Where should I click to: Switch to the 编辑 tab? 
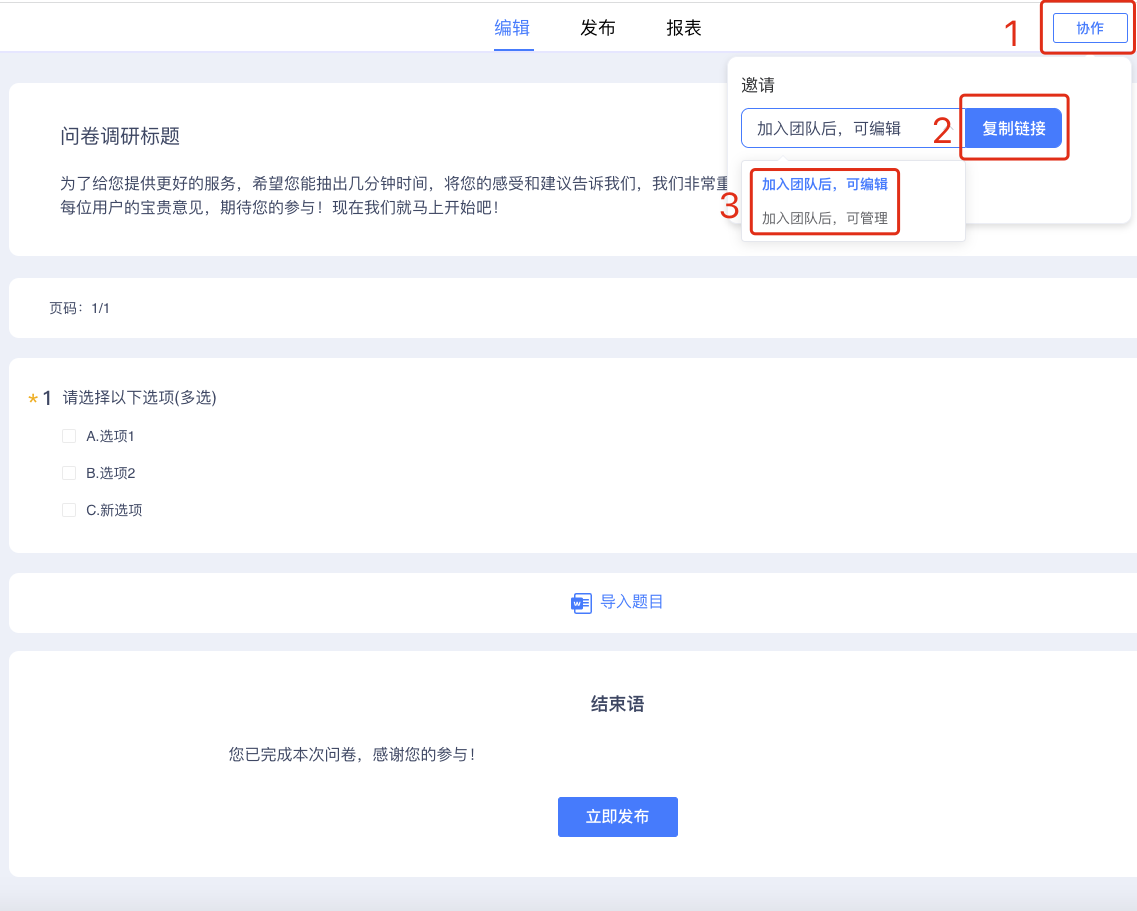click(x=512, y=28)
